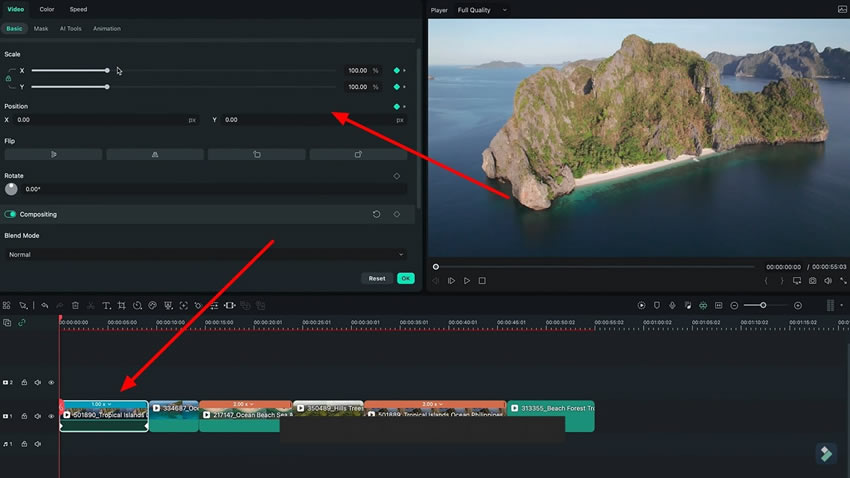Record voiceover with the microphone icon
850x478 pixels.
672,306
